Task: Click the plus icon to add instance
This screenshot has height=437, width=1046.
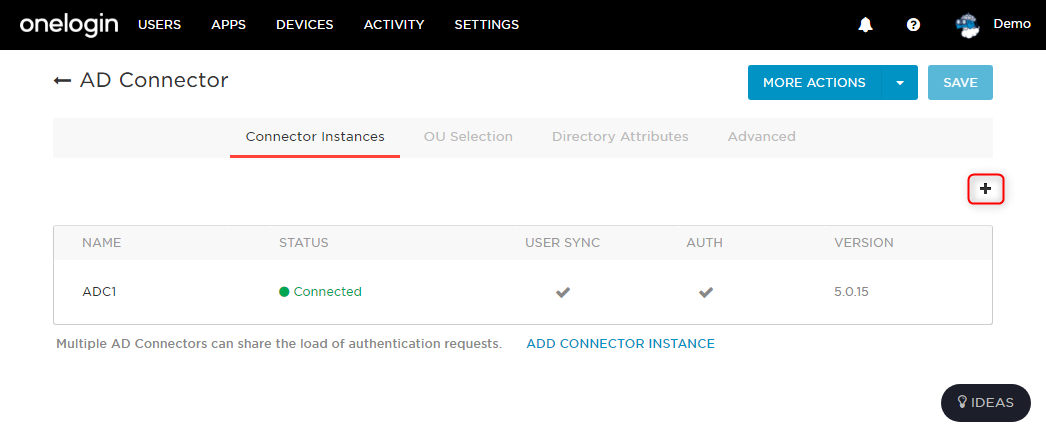Action: [x=985, y=189]
